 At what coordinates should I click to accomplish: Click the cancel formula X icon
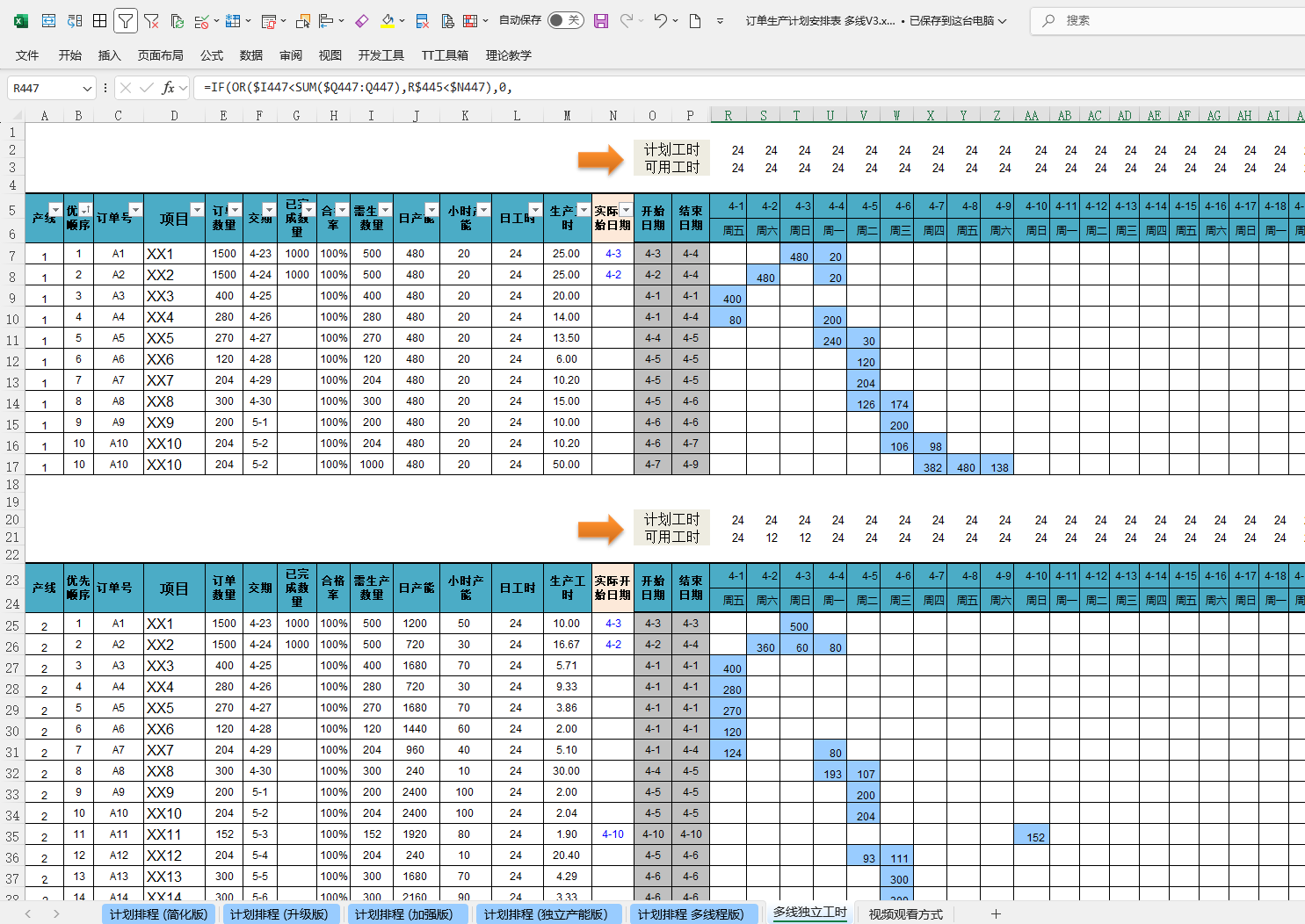coord(126,88)
